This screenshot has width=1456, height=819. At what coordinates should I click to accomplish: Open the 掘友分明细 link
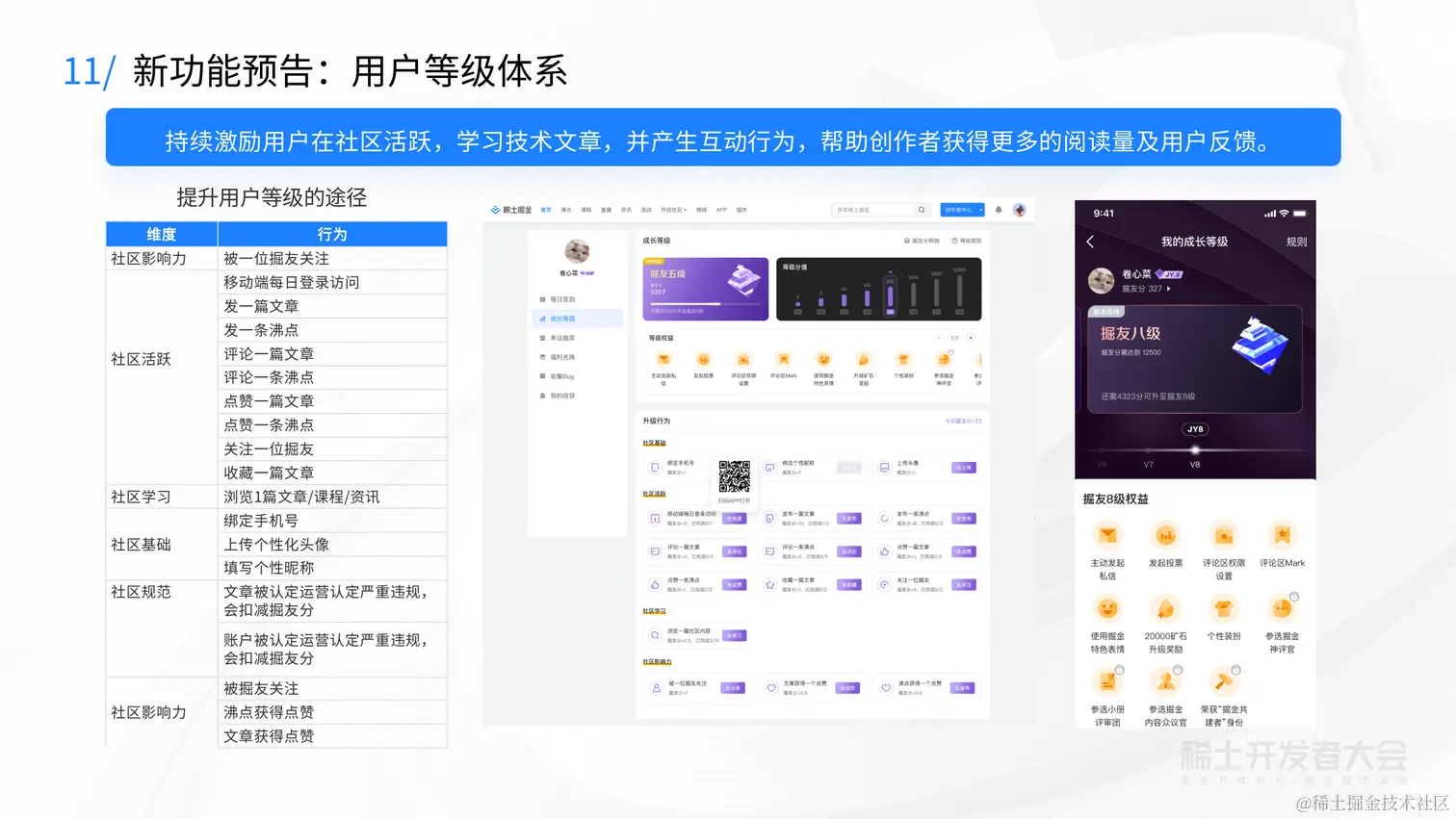(922, 241)
